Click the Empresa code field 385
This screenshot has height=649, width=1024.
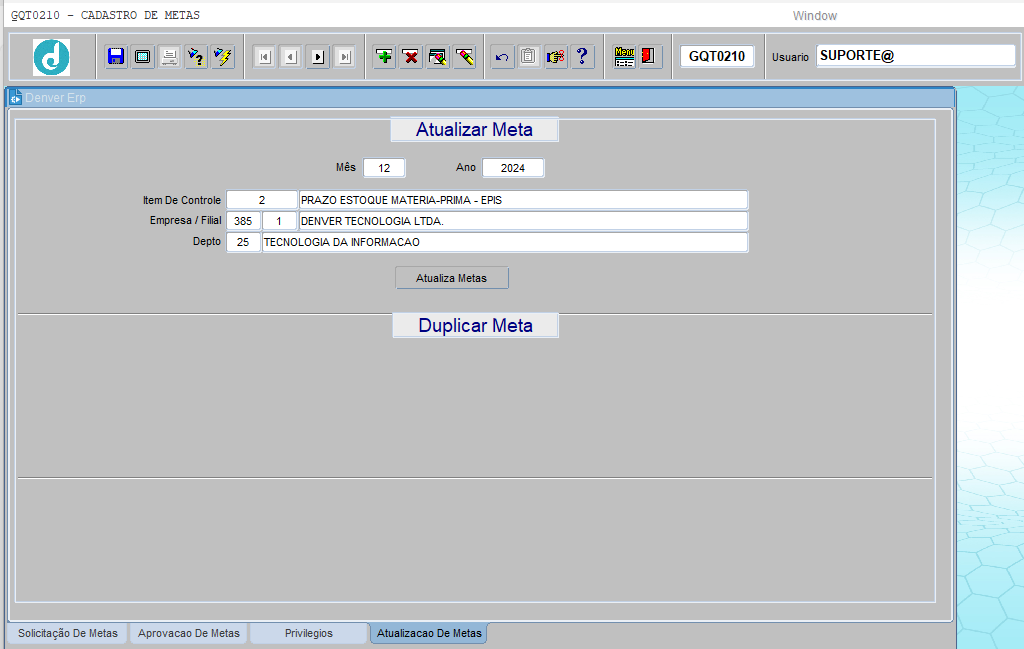click(x=243, y=221)
